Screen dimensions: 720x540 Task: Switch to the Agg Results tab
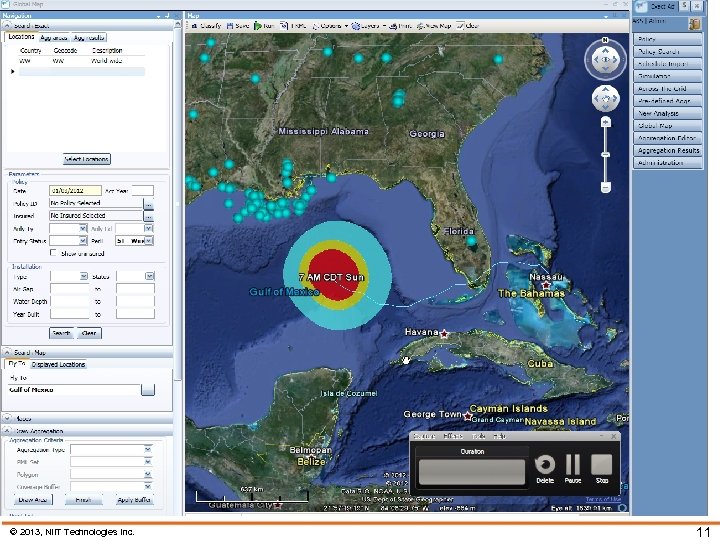click(x=89, y=38)
